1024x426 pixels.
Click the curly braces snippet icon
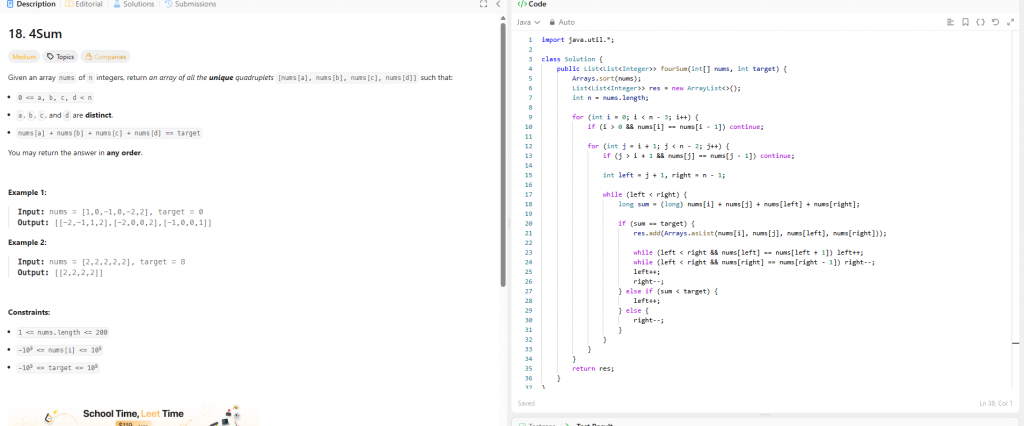(980, 22)
